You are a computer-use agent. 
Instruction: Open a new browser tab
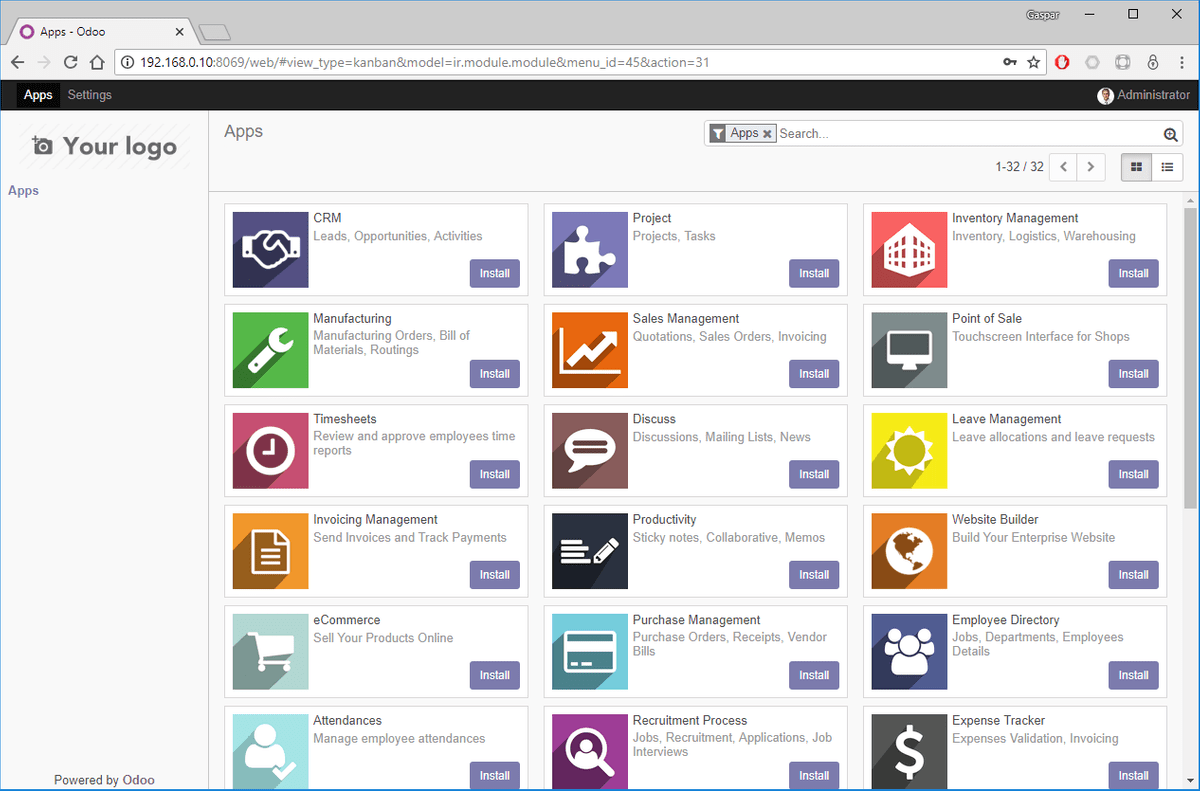pyautogui.click(x=214, y=33)
